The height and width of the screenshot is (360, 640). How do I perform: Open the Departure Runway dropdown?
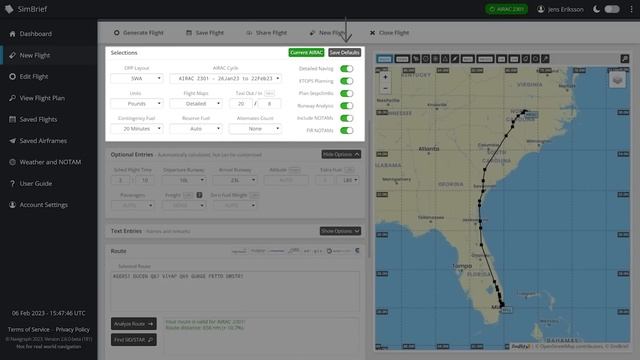tap(184, 180)
